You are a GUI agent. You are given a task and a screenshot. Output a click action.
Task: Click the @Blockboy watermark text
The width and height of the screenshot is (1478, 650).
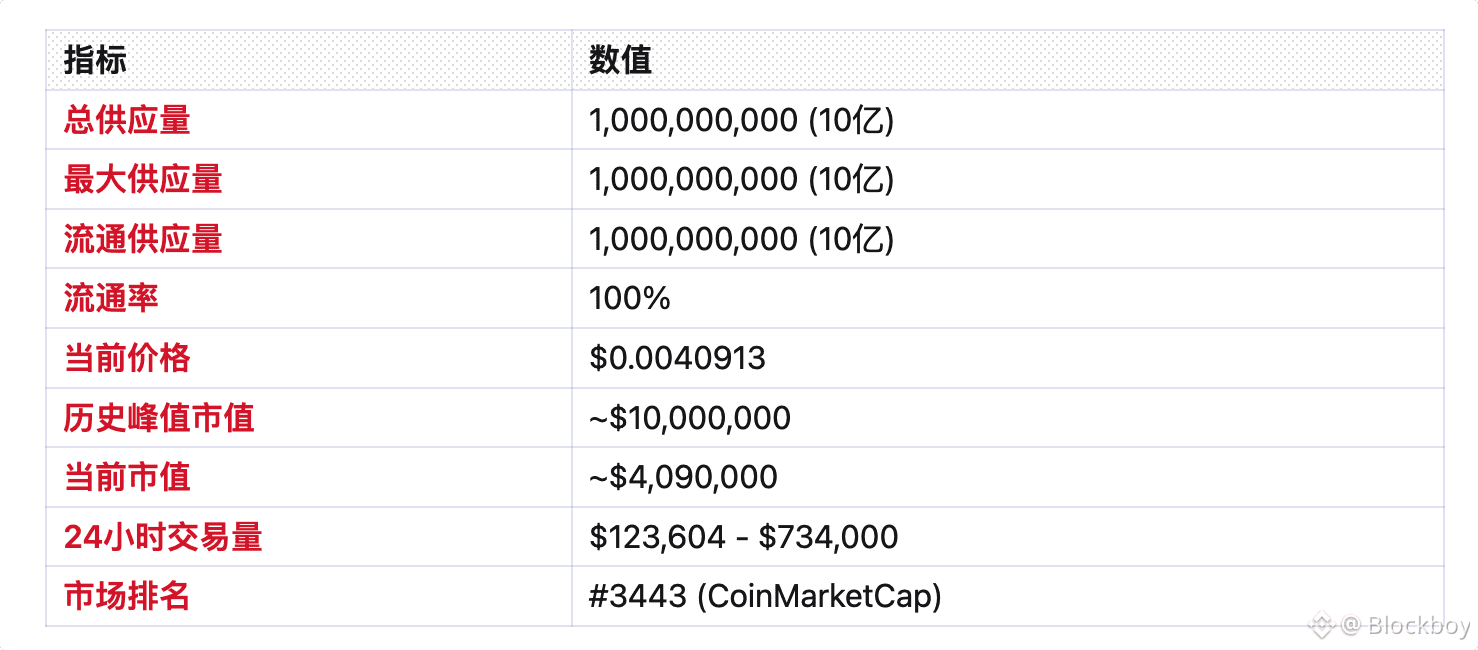tap(1406, 626)
